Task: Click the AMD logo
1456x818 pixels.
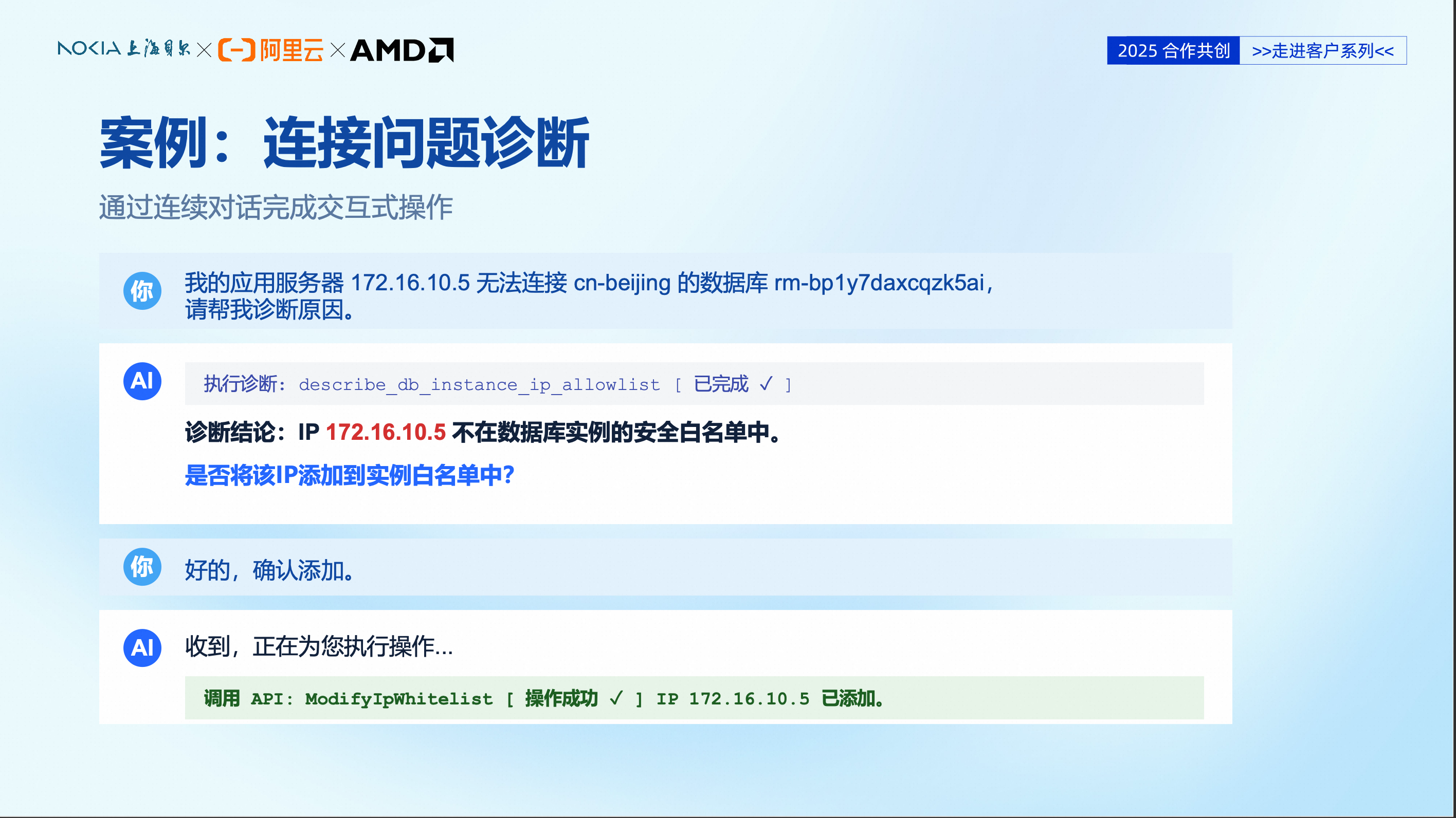Action: 402,50
